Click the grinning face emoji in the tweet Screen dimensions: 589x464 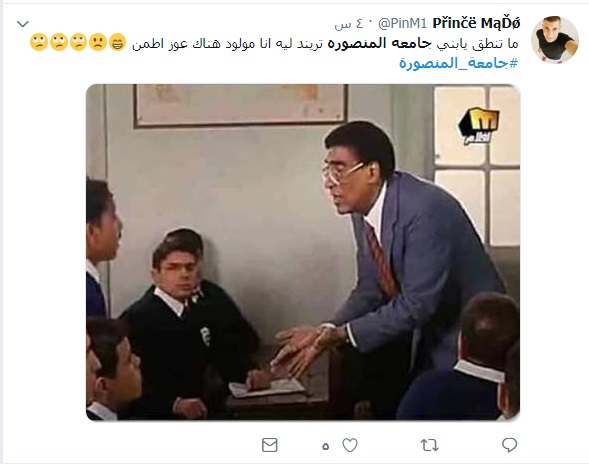pos(117,42)
